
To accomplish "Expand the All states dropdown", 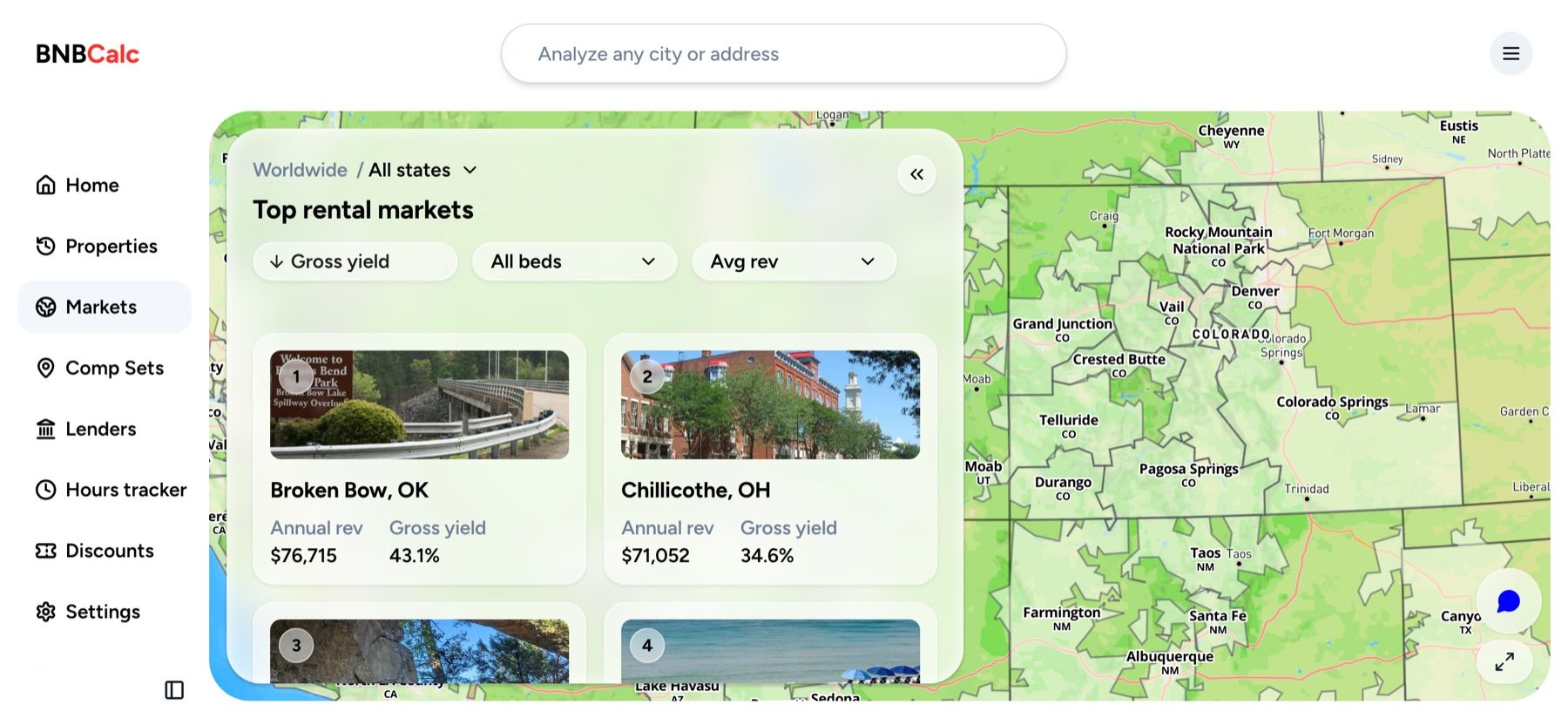I will click(x=422, y=170).
